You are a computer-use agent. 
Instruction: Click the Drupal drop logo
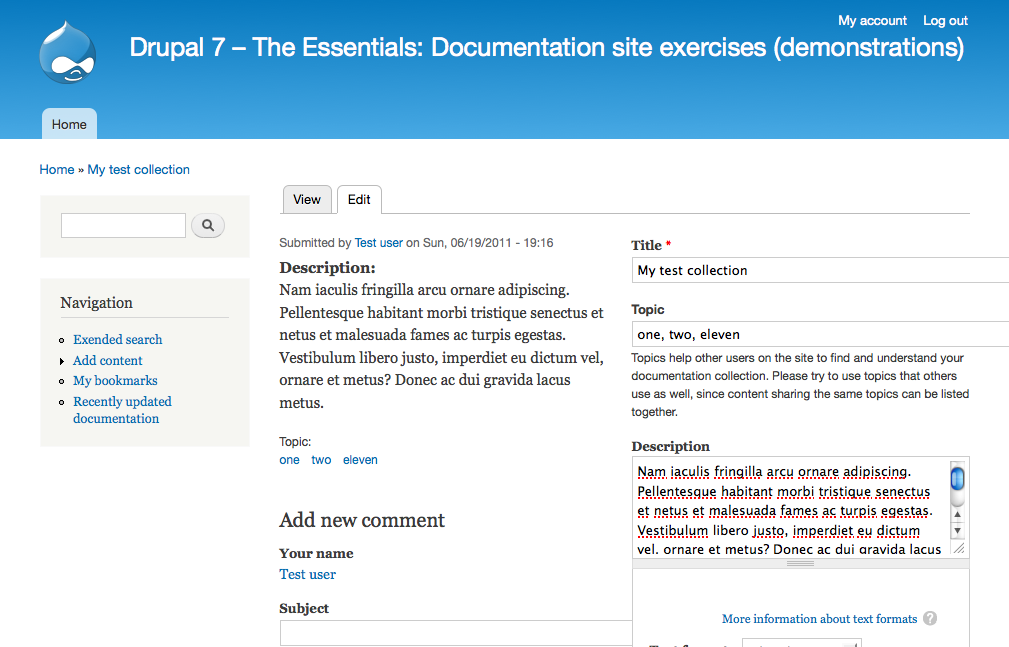point(68,52)
